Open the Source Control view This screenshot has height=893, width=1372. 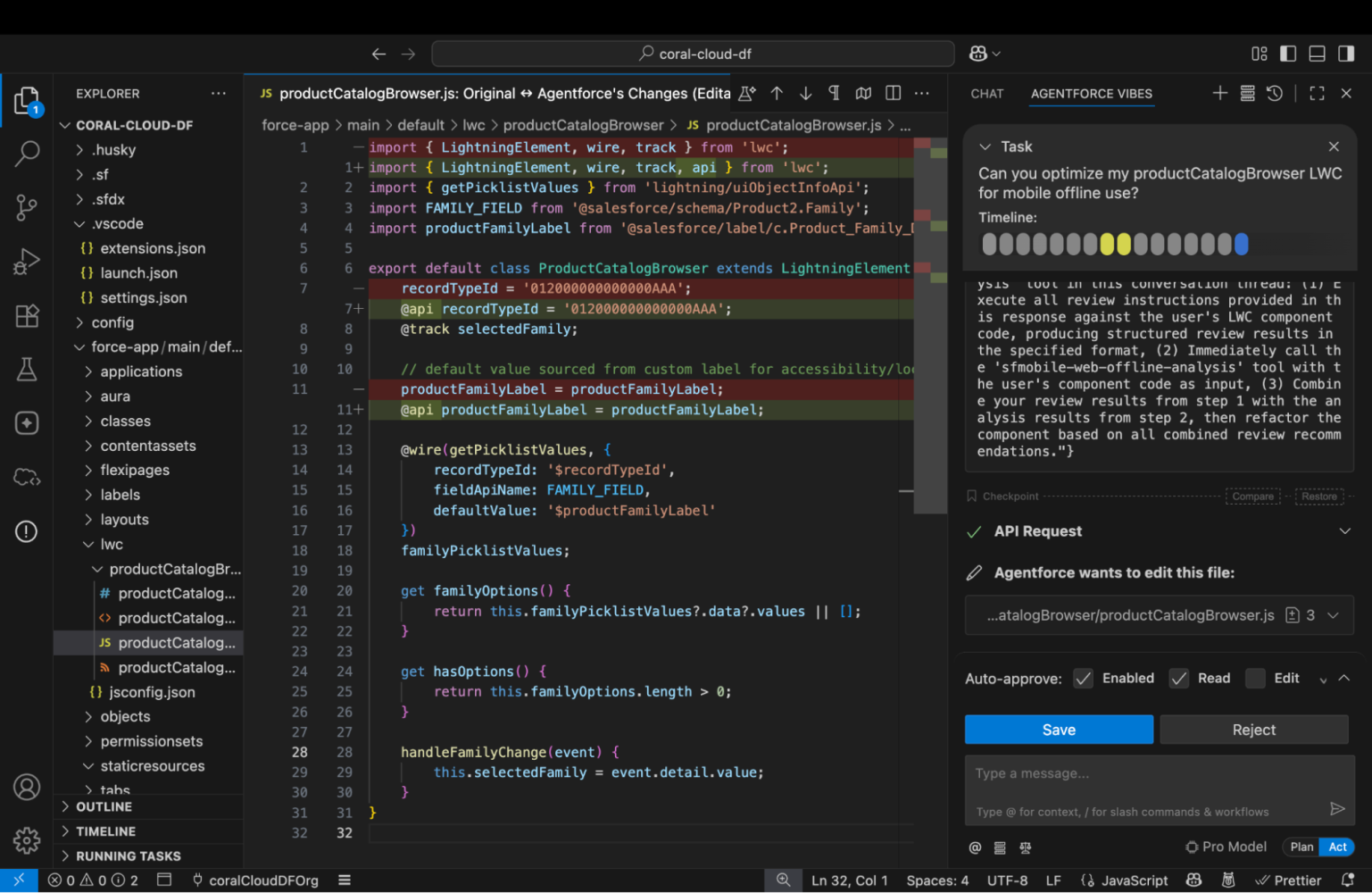(x=27, y=207)
